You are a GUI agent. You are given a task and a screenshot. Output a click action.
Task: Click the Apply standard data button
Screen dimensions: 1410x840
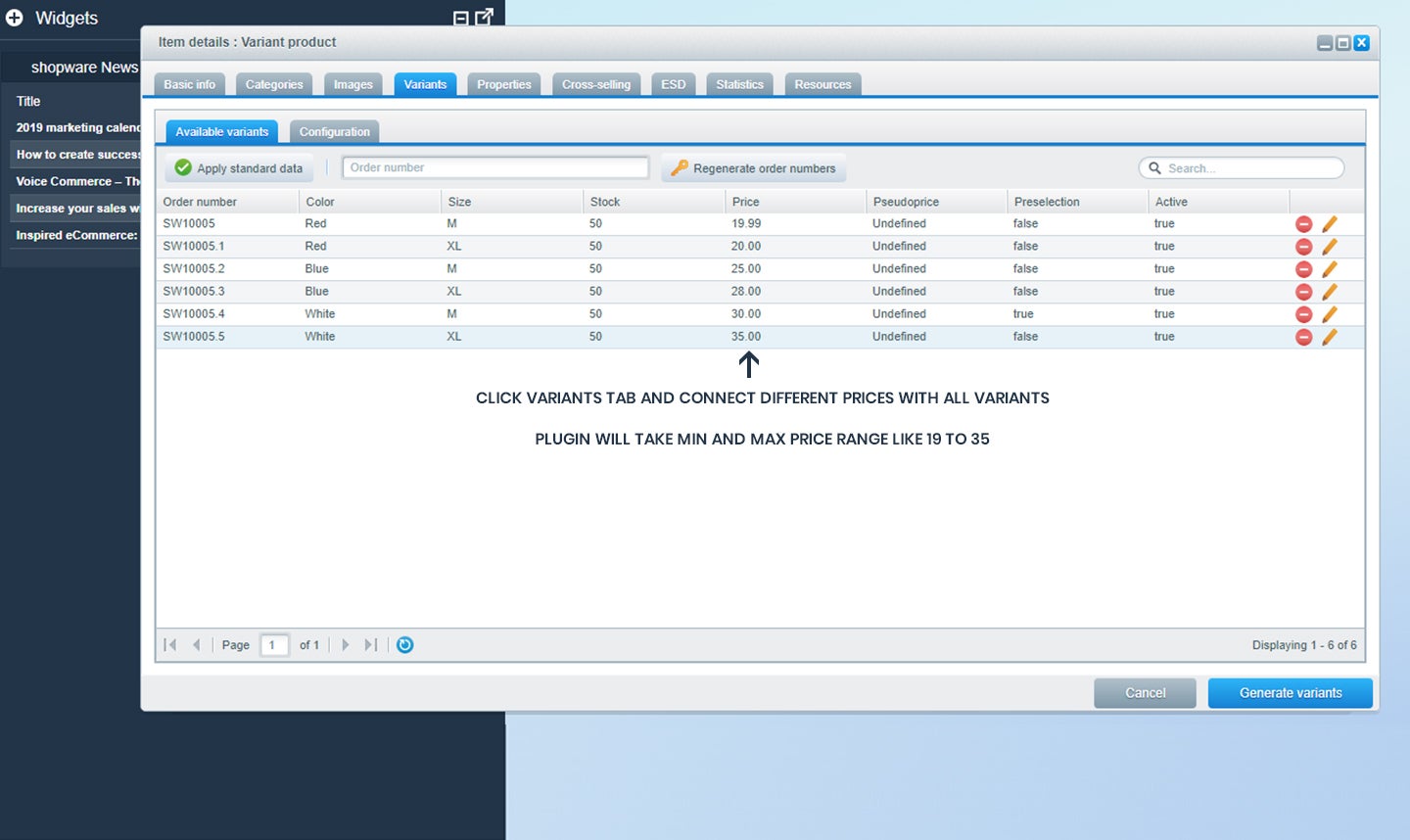[x=240, y=168]
